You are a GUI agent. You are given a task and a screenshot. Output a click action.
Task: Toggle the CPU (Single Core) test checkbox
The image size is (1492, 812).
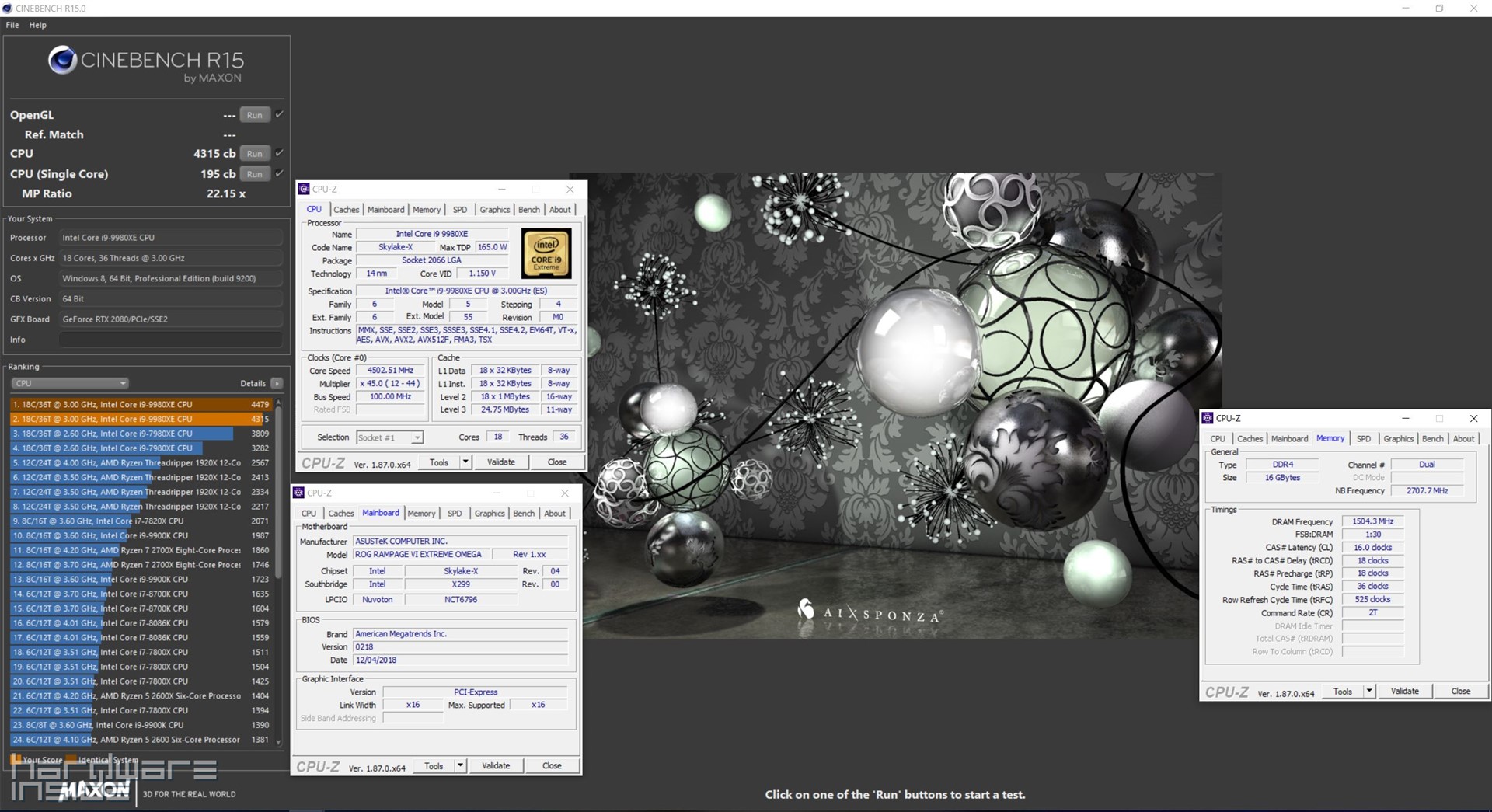(x=280, y=173)
